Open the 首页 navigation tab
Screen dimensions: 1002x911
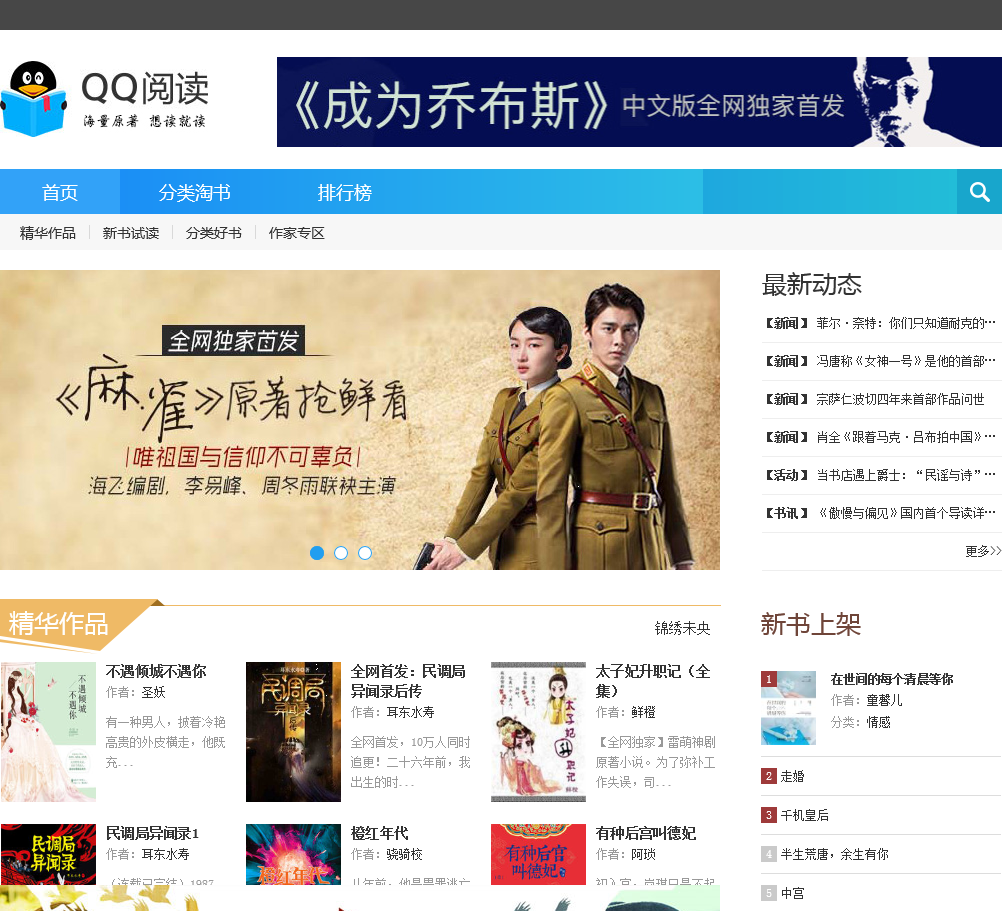[60, 192]
